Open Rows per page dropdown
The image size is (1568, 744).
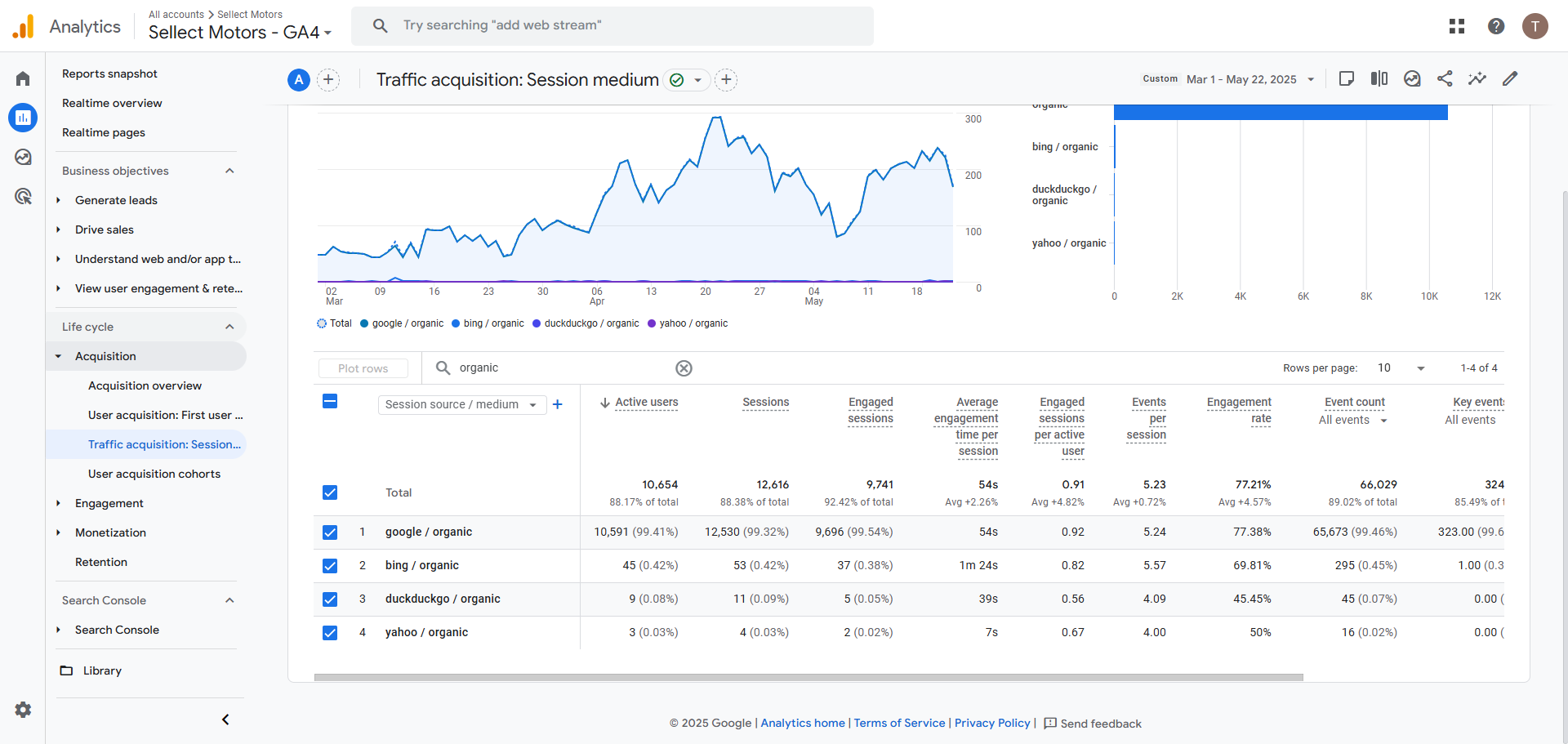point(1402,368)
